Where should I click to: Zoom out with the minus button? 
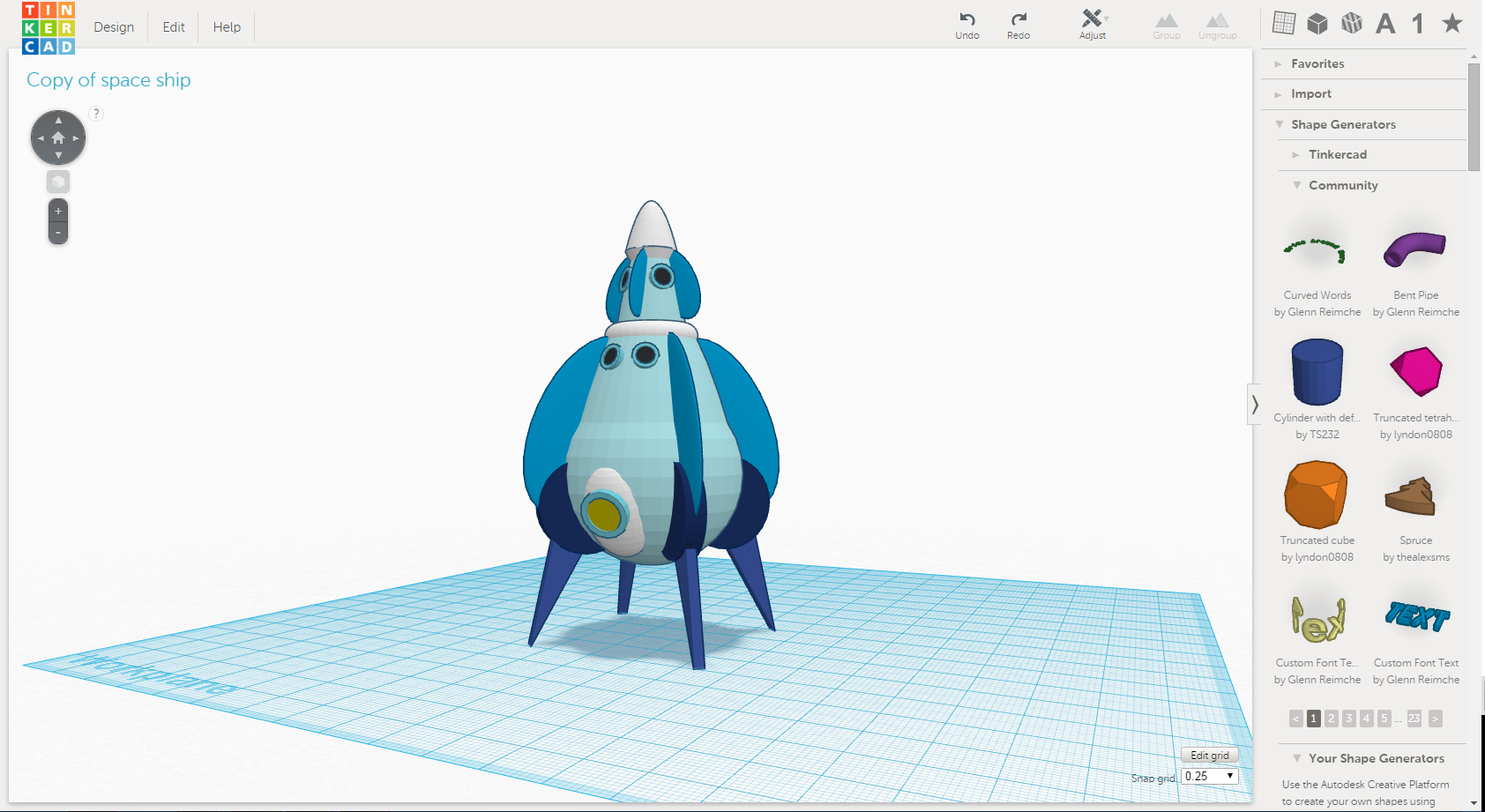[x=58, y=233]
